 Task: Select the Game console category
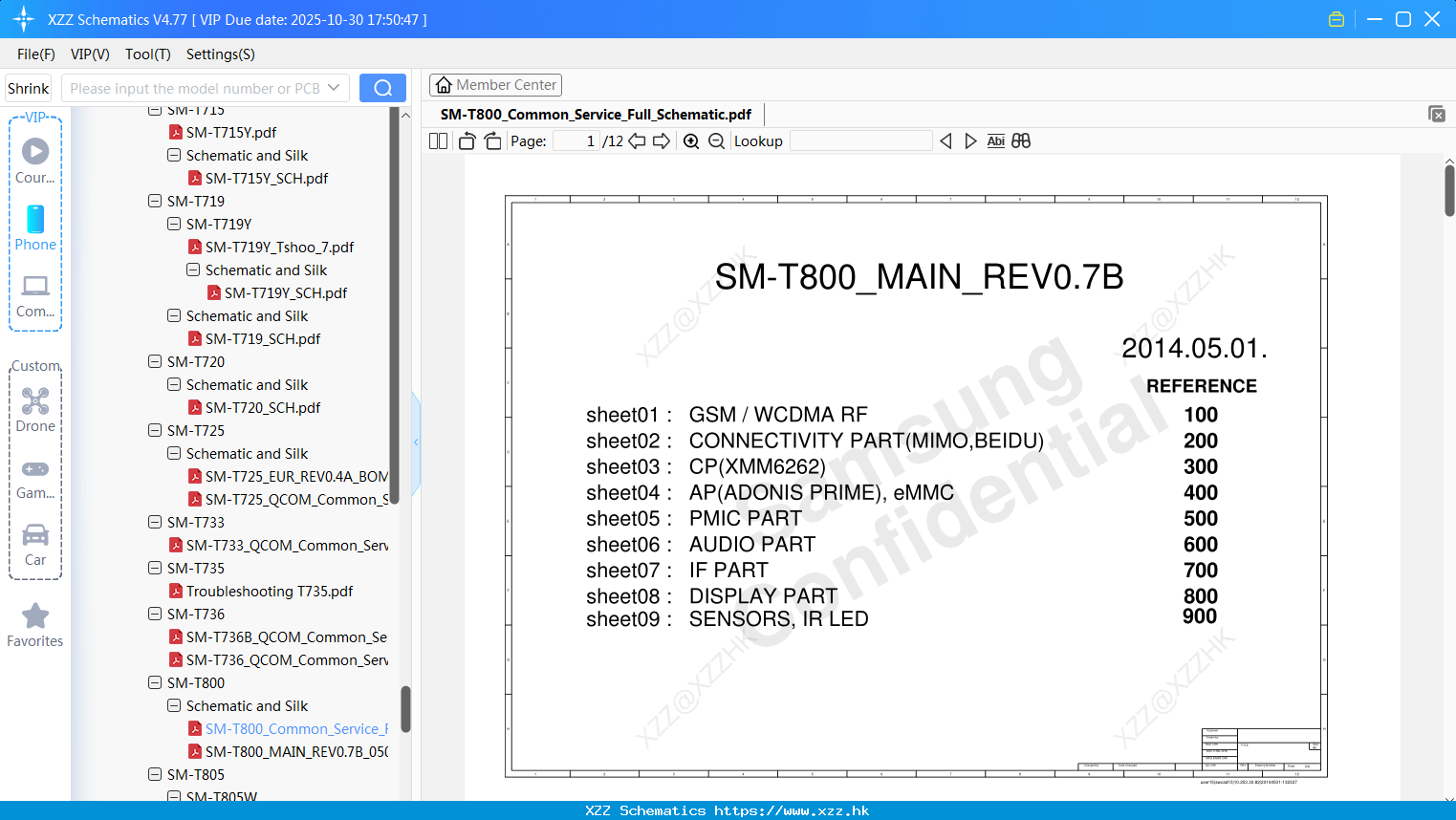pyautogui.click(x=35, y=479)
